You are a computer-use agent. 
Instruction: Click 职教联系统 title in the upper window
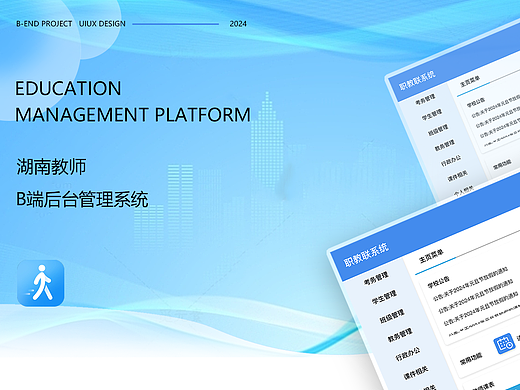tap(417, 80)
